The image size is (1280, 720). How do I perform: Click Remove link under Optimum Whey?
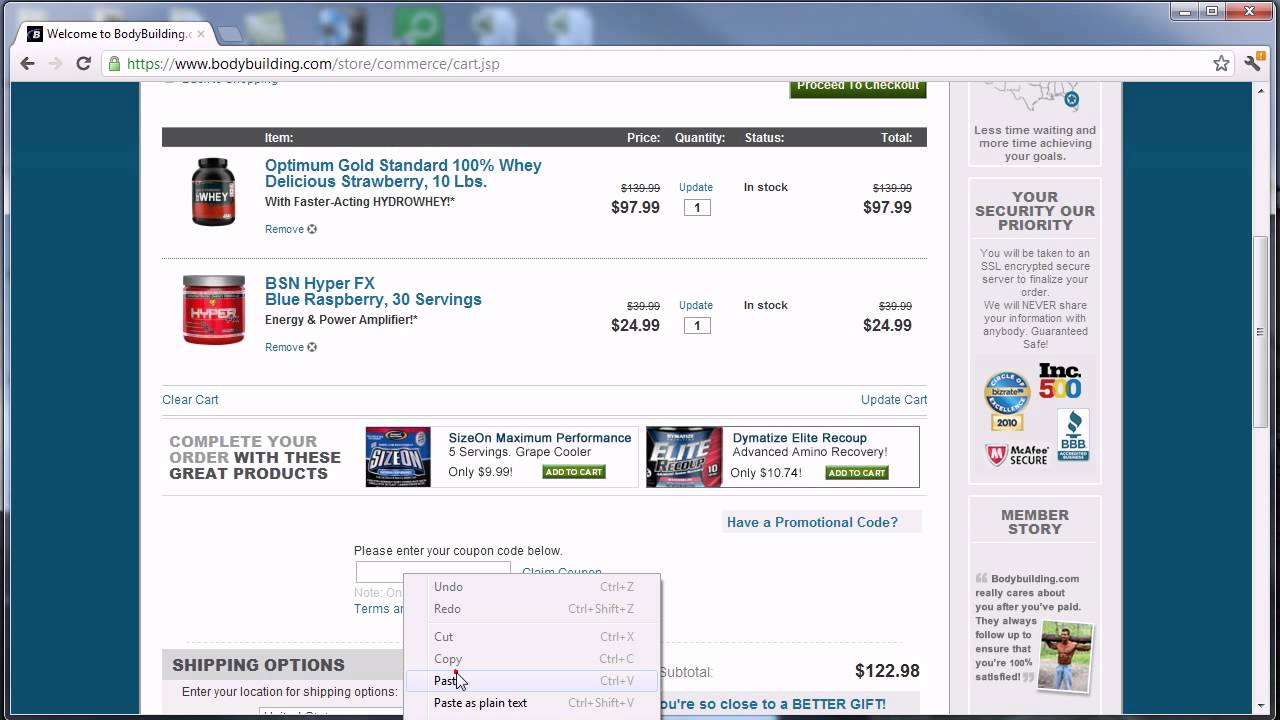(284, 229)
